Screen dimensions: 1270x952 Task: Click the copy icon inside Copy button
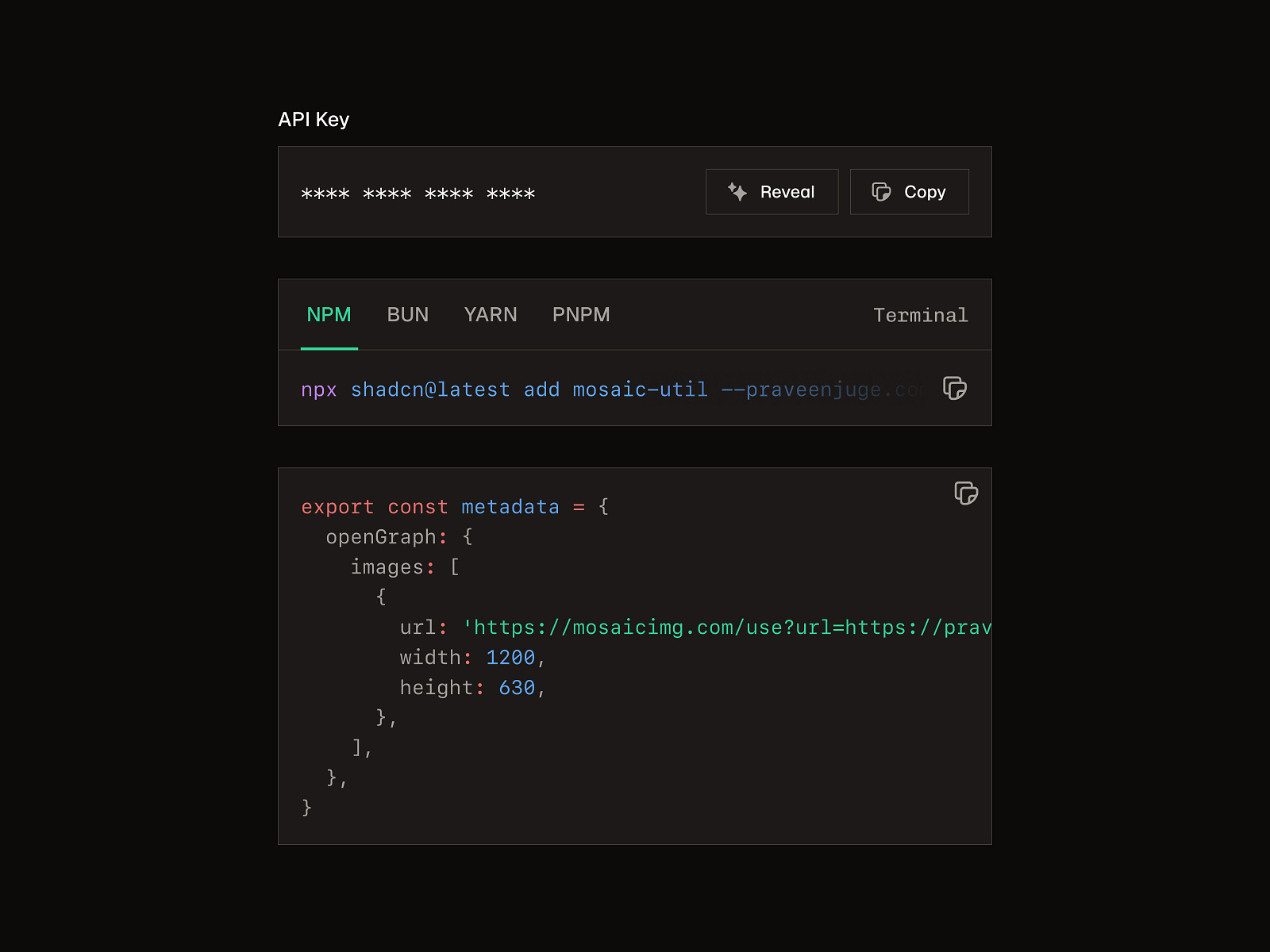[x=881, y=192]
